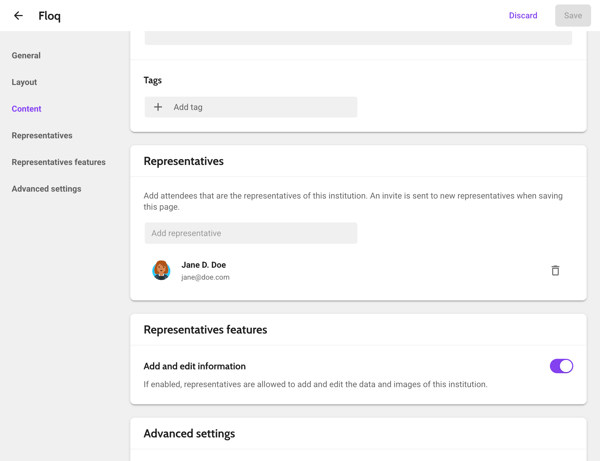Click the Save button
The height and width of the screenshot is (461, 600).
click(x=573, y=16)
